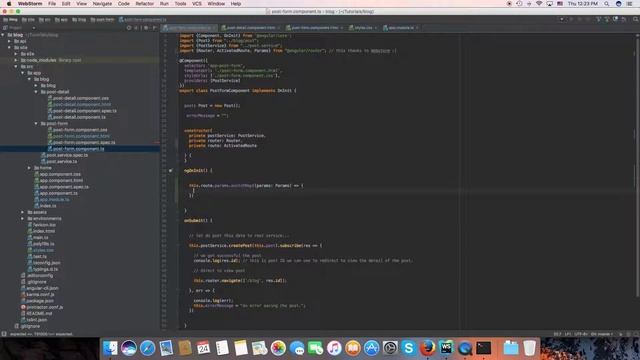Open Finder from the Dock
This screenshot has height=360, width=640.
pos(110,348)
